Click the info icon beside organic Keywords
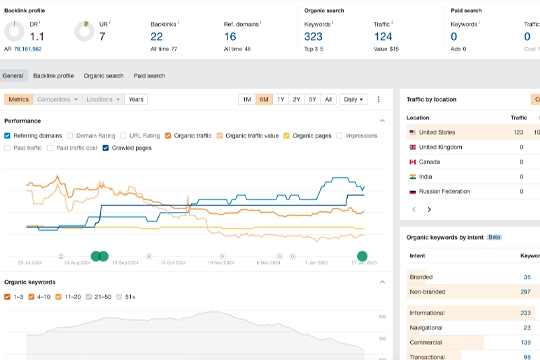540x360 pixels. pyautogui.click(x=332, y=22)
